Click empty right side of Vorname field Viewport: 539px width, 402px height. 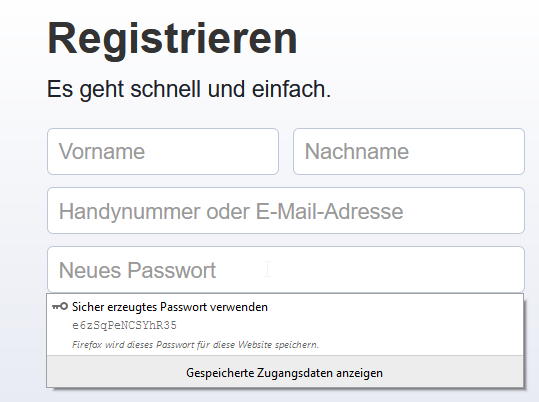tap(213, 152)
